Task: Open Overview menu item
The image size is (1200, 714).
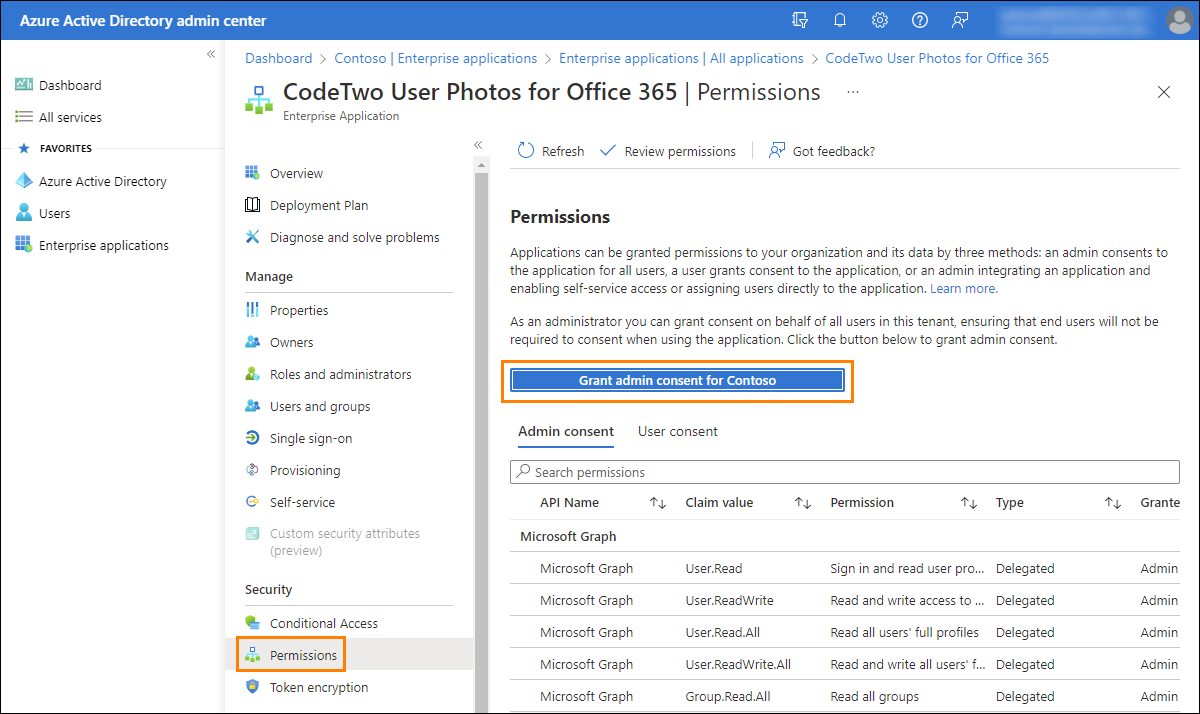Action: pyautogui.click(x=296, y=173)
